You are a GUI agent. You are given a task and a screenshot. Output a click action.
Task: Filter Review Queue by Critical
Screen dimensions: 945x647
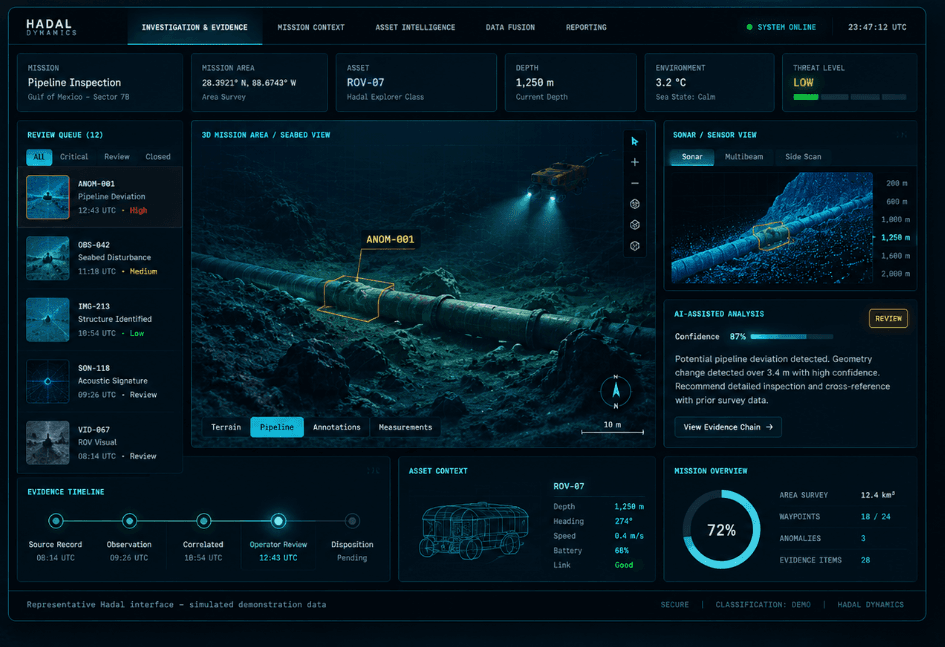point(74,157)
